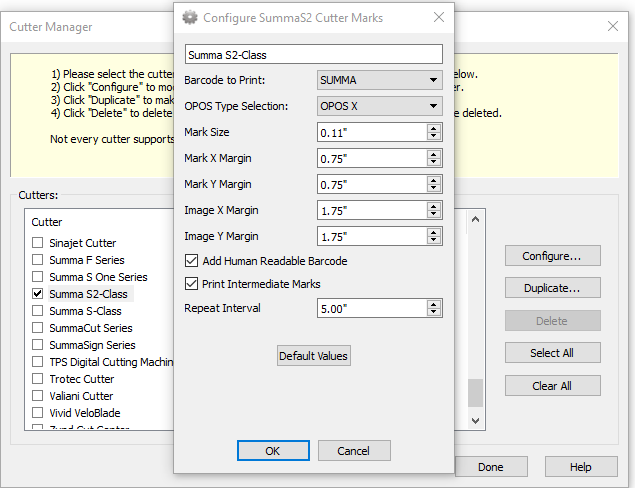The height and width of the screenshot is (488, 635).
Task: Click the Repeat Interval value field
Action: [x=372, y=308]
